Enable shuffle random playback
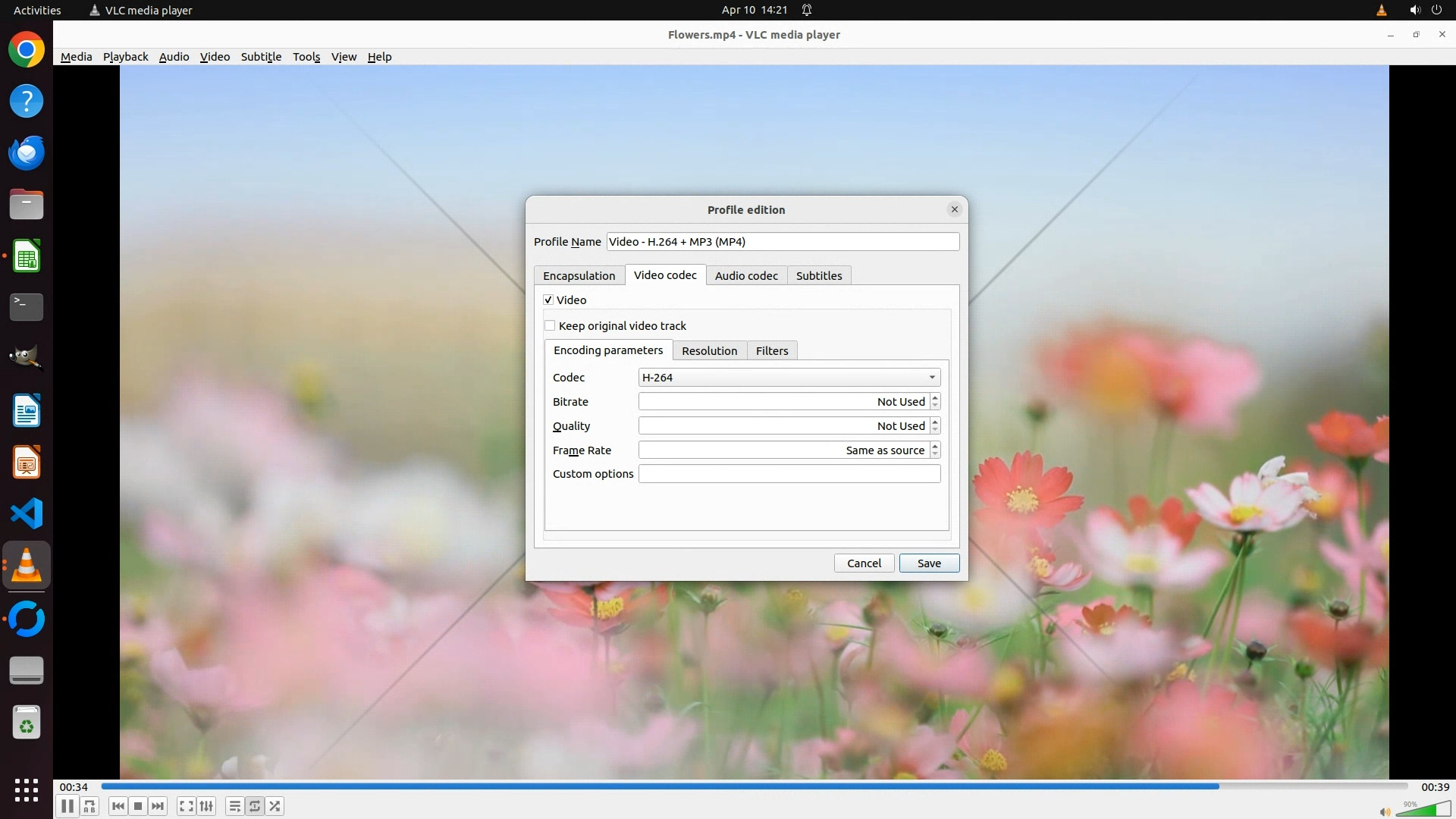This screenshot has width=1456, height=819. pos(275,806)
